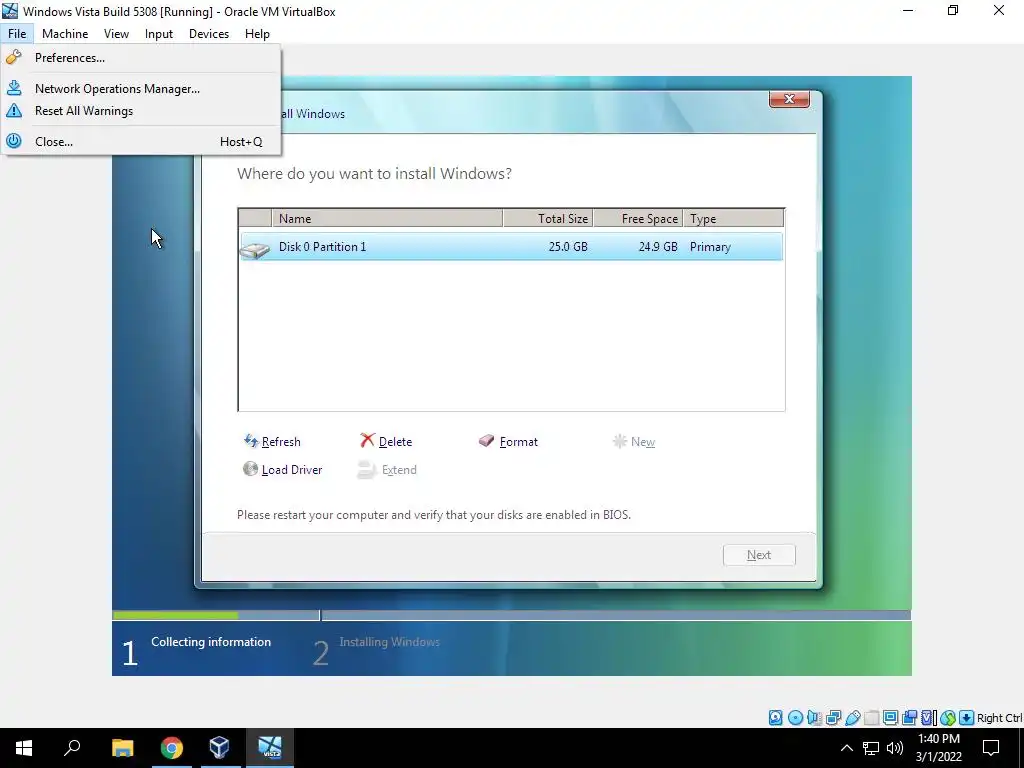The image size is (1024, 768).
Task: Click the Reset All Warnings triangle icon
Action: pos(14,110)
